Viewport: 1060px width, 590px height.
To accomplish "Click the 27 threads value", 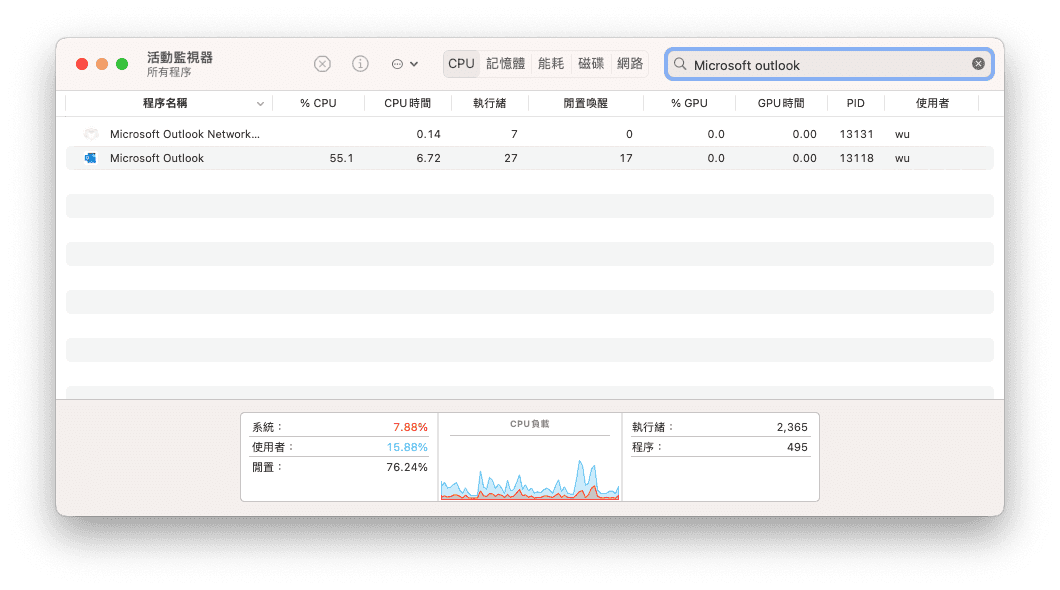I will click(x=511, y=158).
